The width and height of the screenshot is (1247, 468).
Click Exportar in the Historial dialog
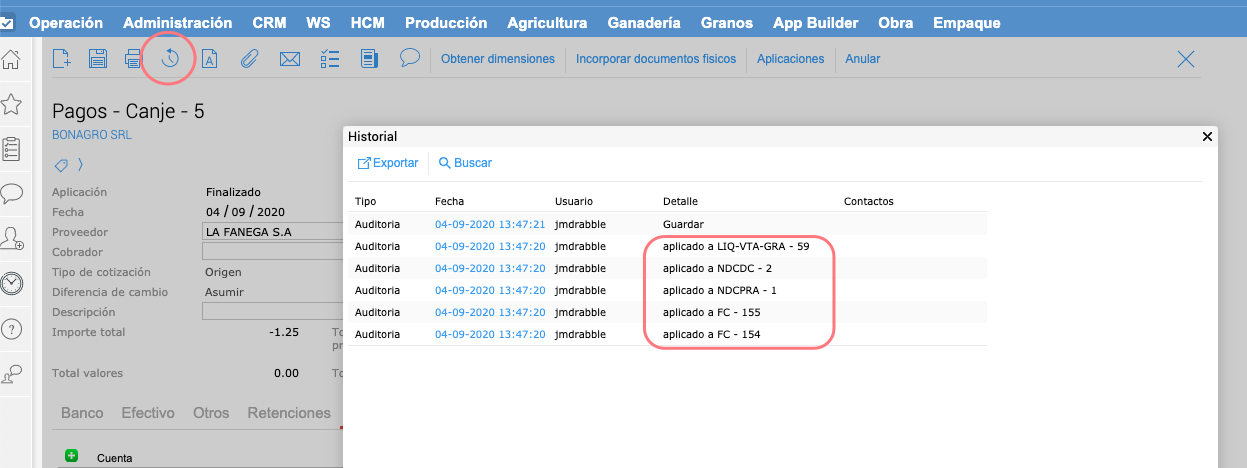pyautogui.click(x=388, y=163)
